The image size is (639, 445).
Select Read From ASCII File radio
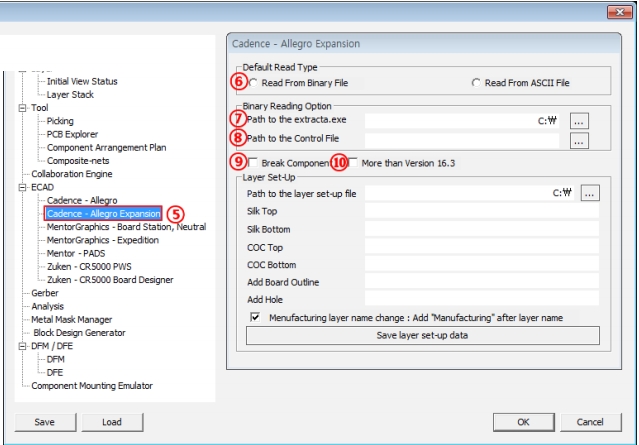click(476, 83)
